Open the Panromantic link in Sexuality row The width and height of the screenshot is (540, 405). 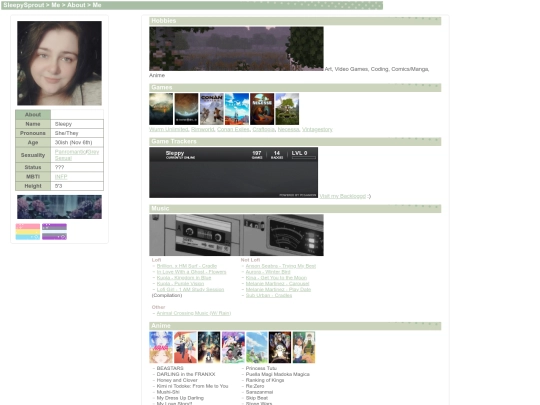pos(70,152)
